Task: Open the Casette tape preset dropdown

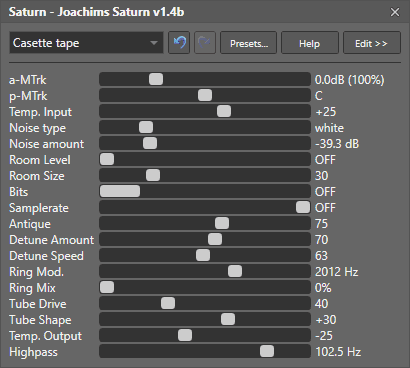Action: [x=86, y=43]
